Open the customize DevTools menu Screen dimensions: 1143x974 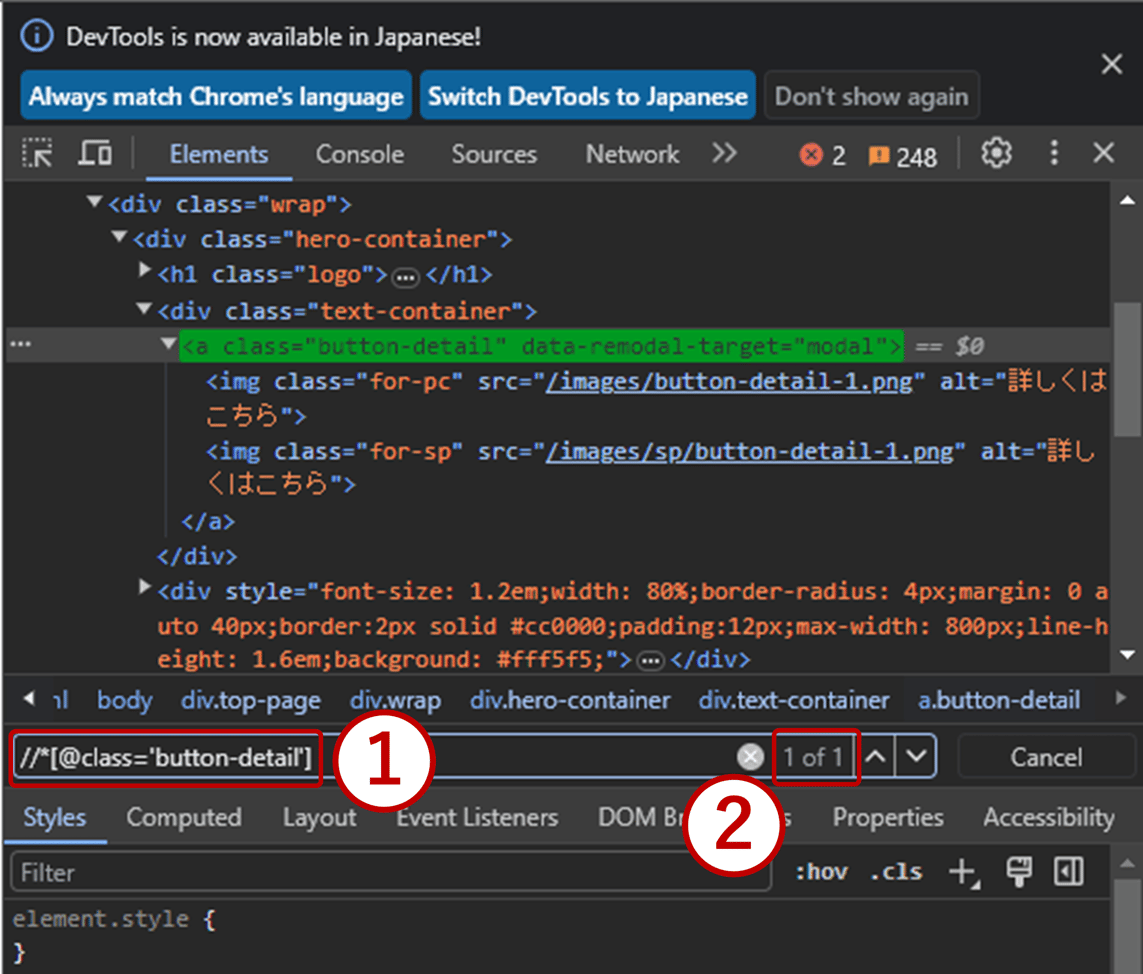pos(1054,153)
